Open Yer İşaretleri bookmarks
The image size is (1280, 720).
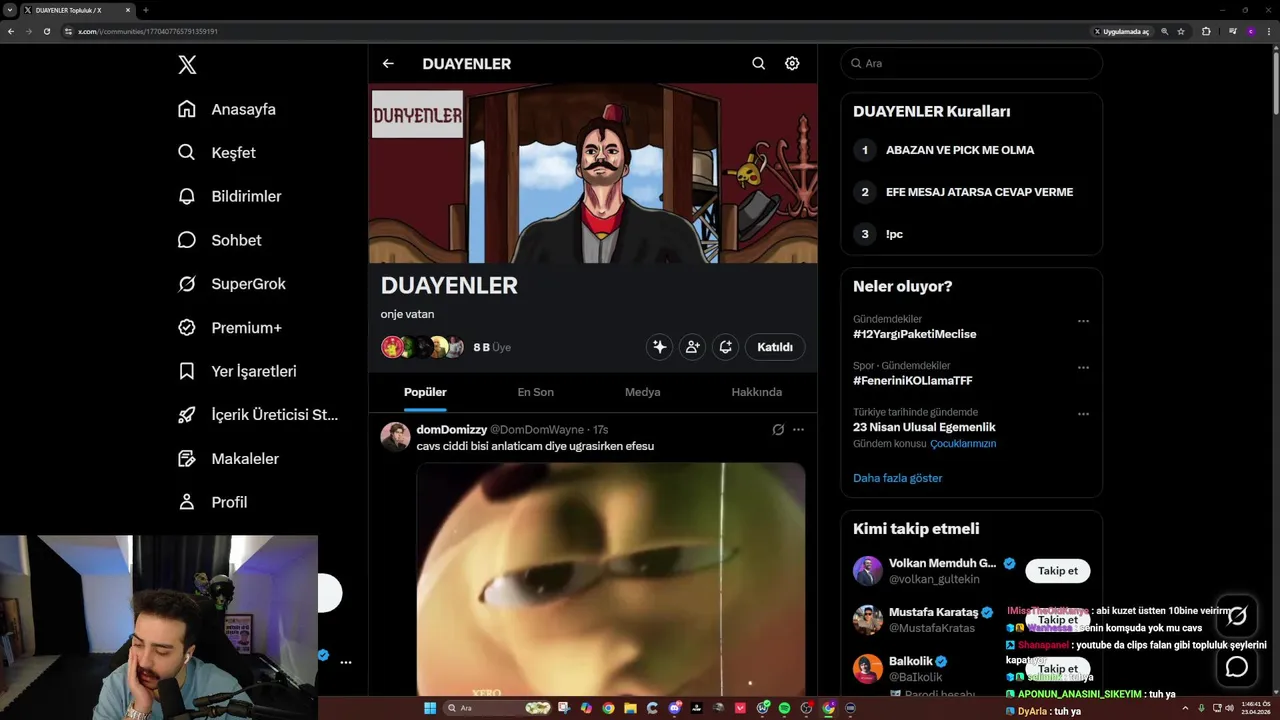(237, 371)
